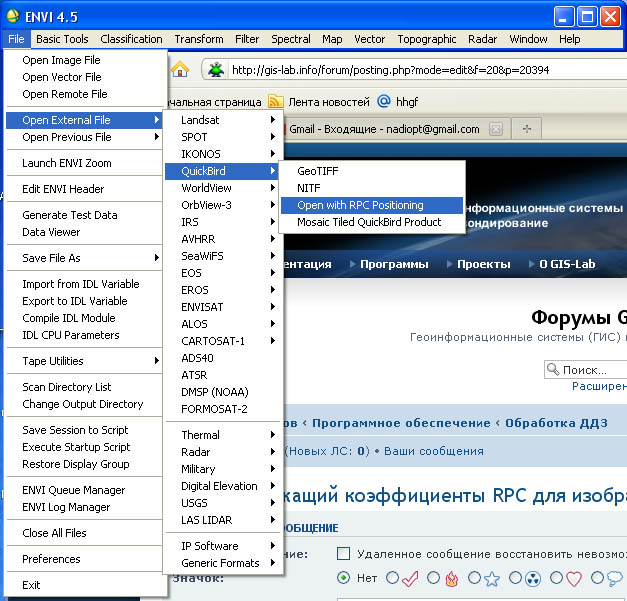The height and width of the screenshot is (601, 627).
Task: Follow 'Обработка ДДЗ' breadcrumb link
Action: click(x=556, y=423)
